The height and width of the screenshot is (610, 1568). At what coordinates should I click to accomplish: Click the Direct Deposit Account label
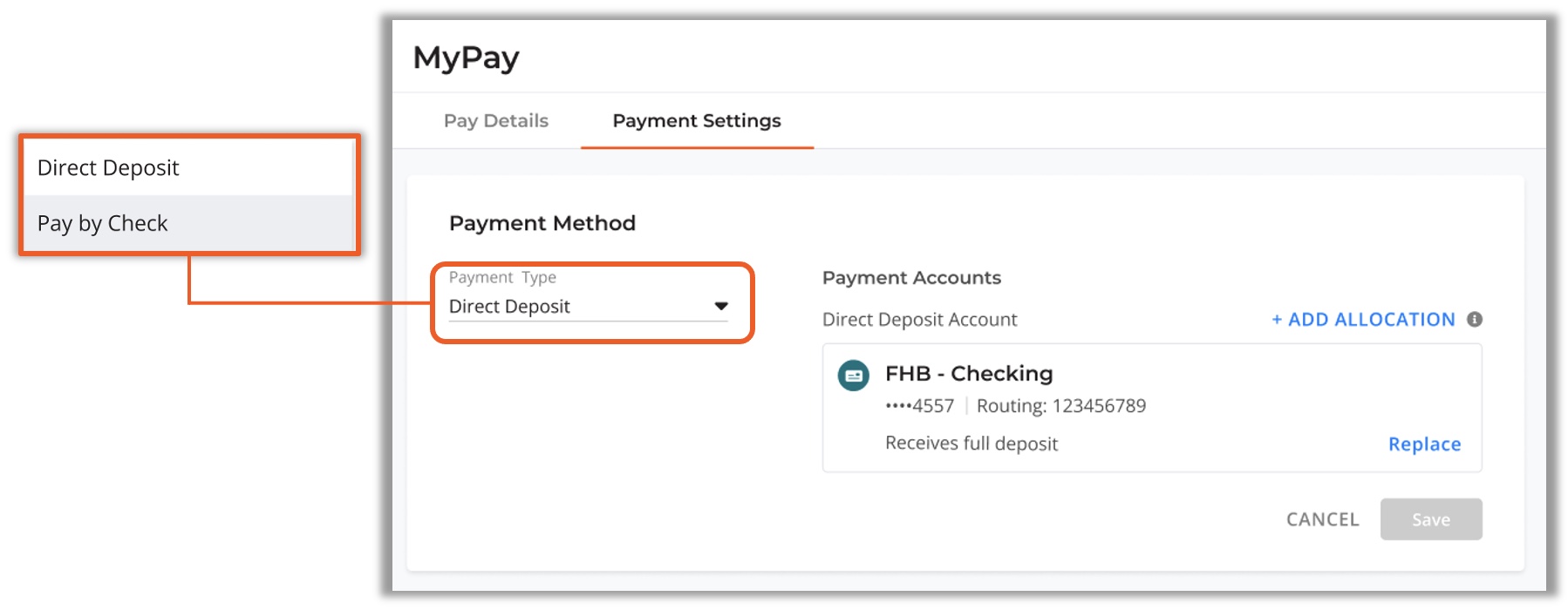pyautogui.click(x=919, y=320)
